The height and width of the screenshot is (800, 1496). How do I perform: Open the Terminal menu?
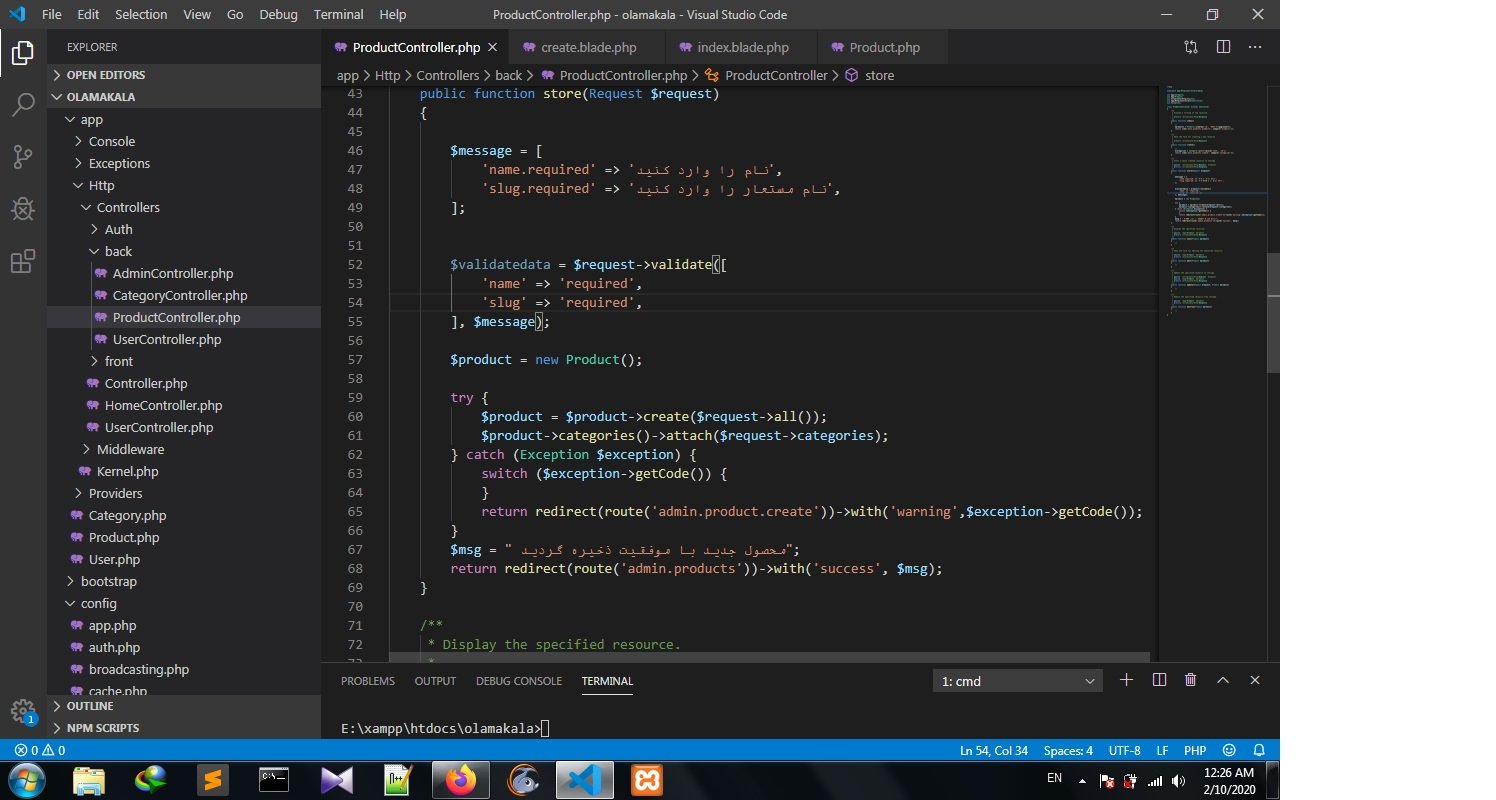338,15
